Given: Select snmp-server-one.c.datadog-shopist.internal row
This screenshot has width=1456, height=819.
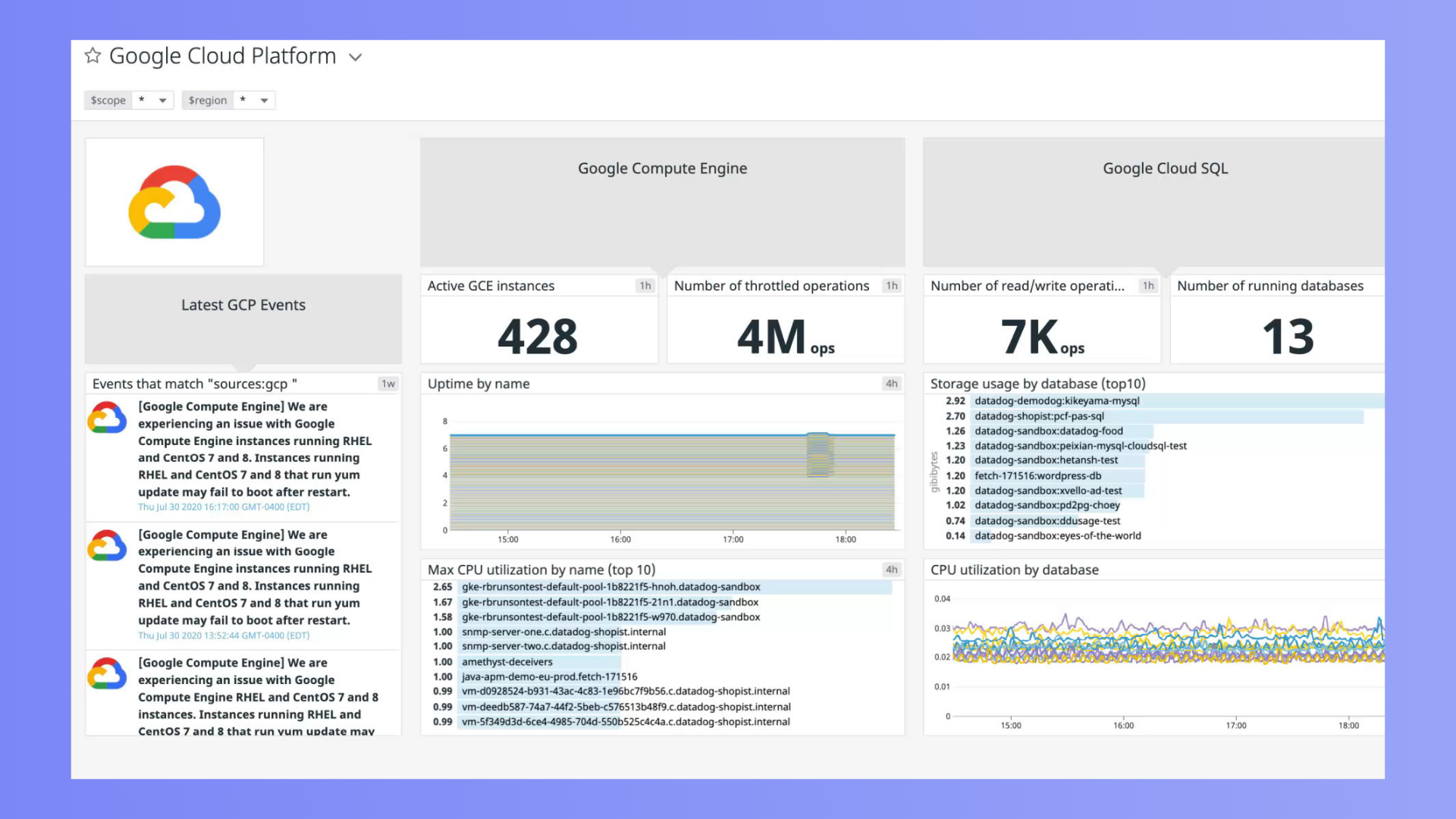Looking at the screenshot, I should [x=662, y=632].
